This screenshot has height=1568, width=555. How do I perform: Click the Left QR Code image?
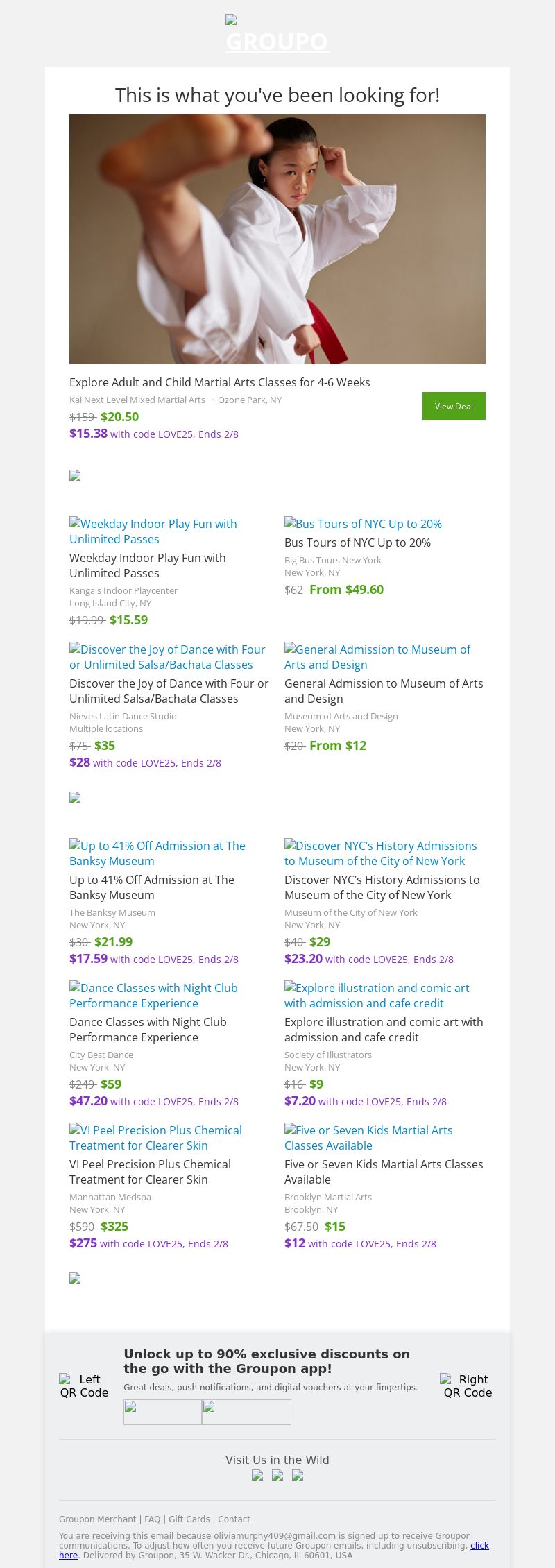pyautogui.click(x=84, y=1386)
